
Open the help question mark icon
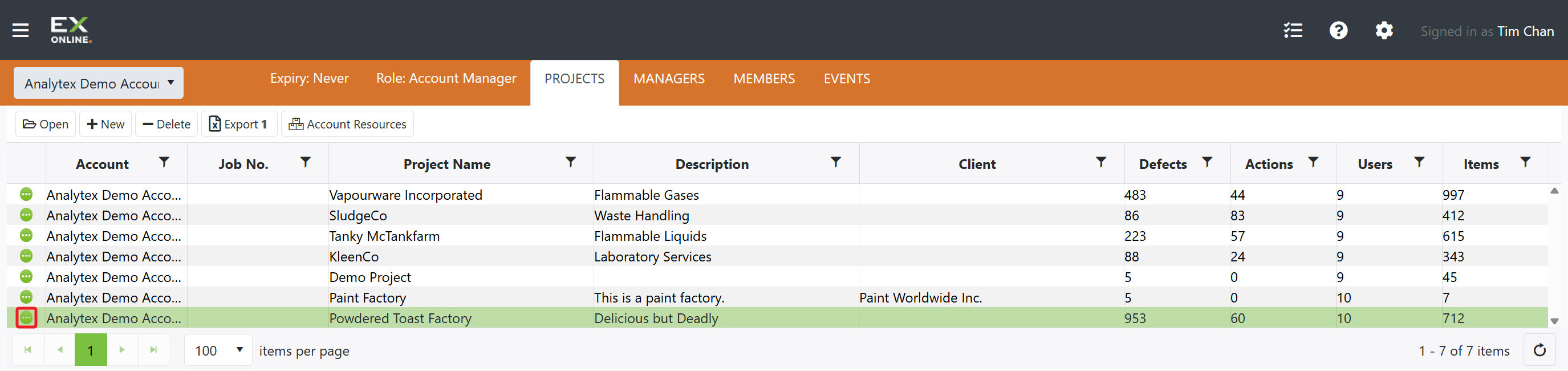[1338, 30]
